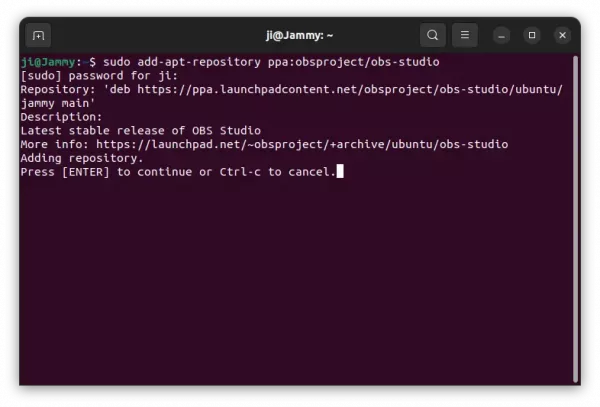The height and width of the screenshot is (407, 600).
Task: Click the Adding repository. line
Action: point(82,158)
